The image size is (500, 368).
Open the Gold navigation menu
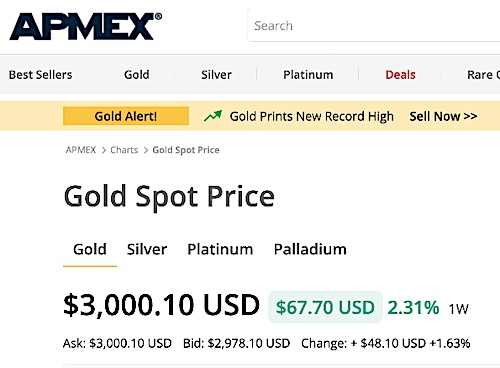click(x=137, y=75)
